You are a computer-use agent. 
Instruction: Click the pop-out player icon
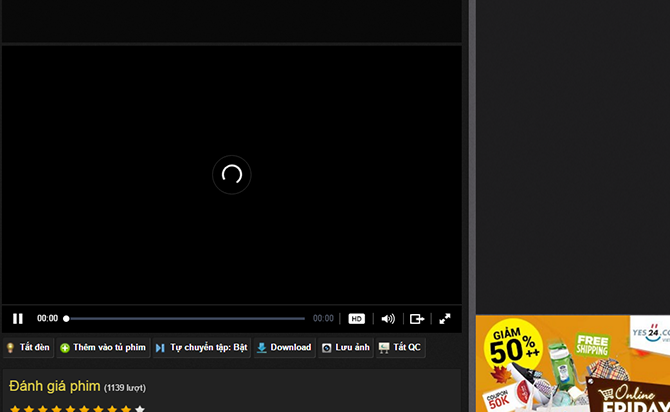(x=417, y=319)
